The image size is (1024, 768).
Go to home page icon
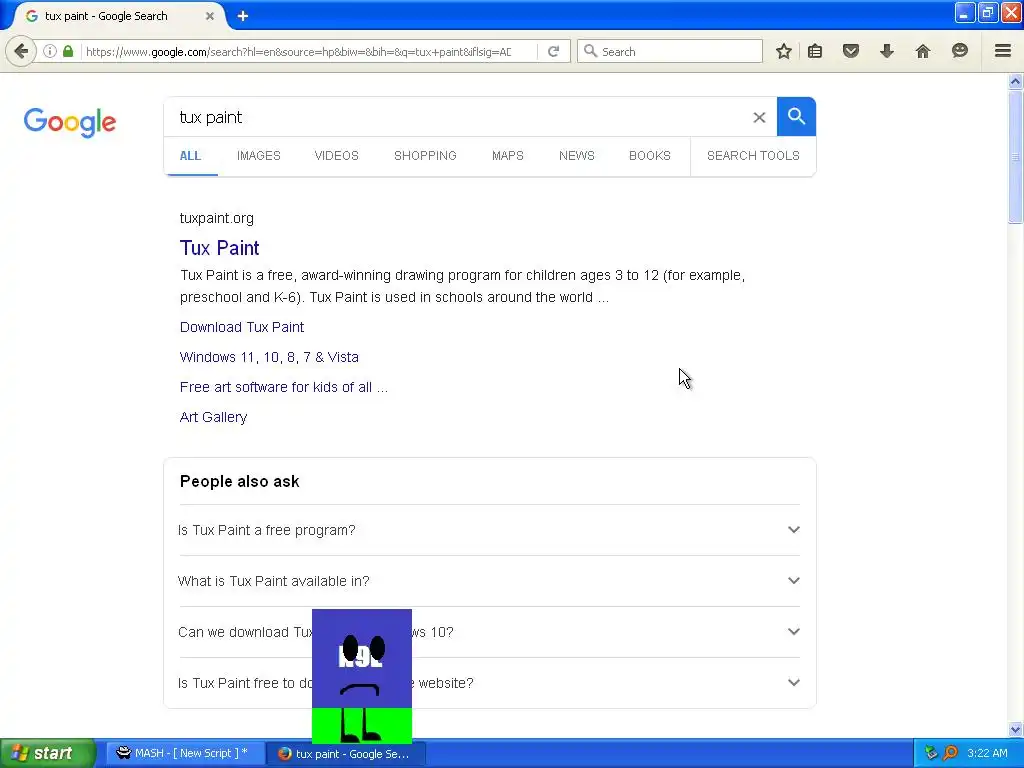coord(922,51)
